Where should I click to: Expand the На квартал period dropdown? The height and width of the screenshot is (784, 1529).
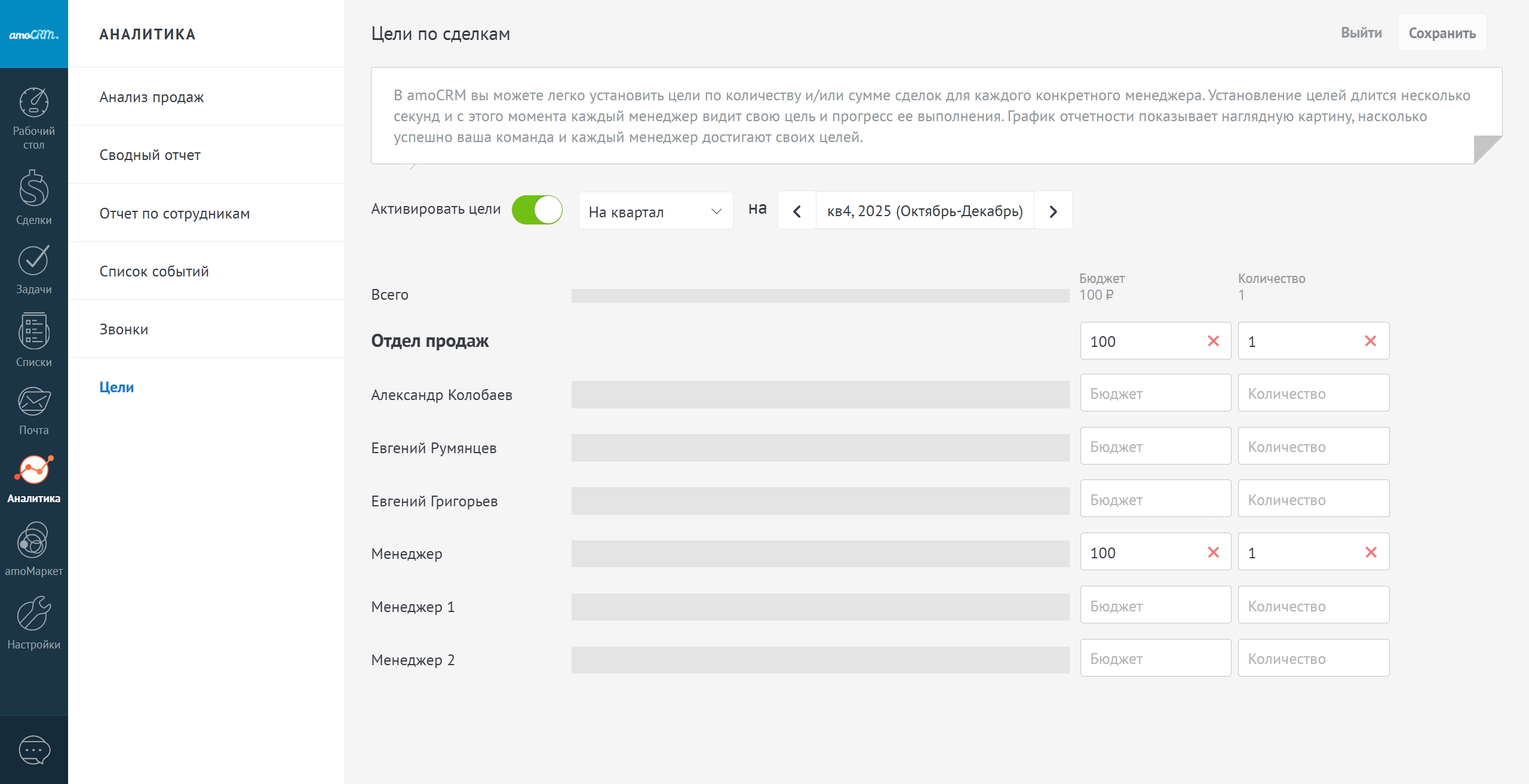point(655,211)
